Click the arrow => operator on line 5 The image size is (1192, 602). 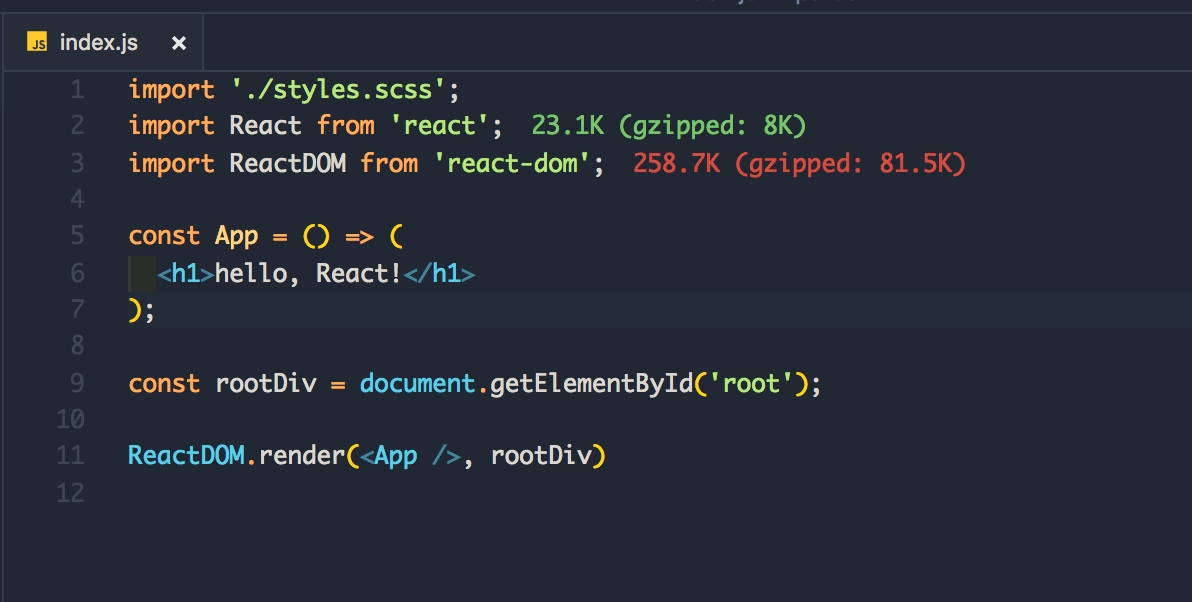(x=359, y=237)
